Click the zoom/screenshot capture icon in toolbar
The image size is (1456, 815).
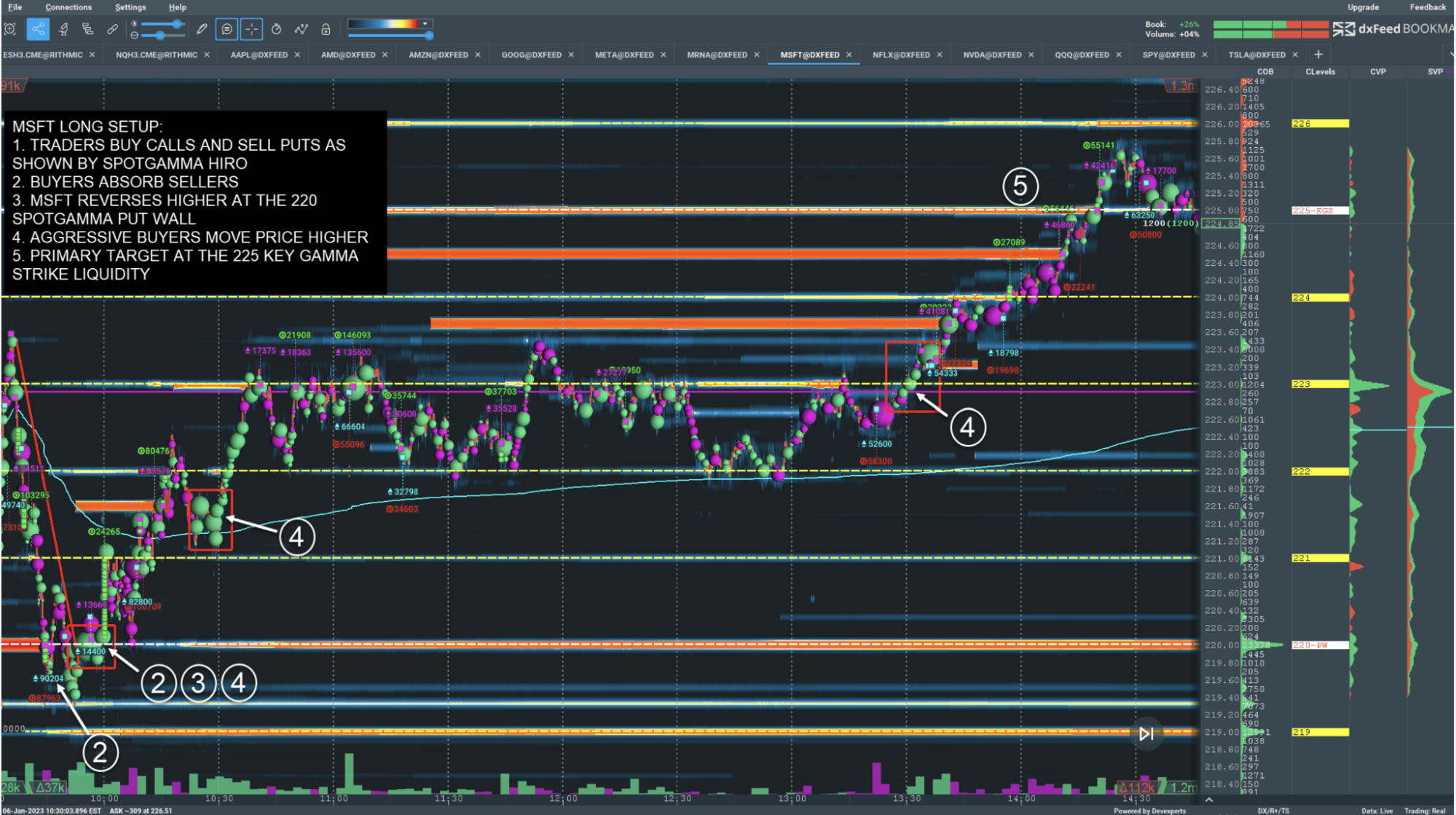(10, 29)
